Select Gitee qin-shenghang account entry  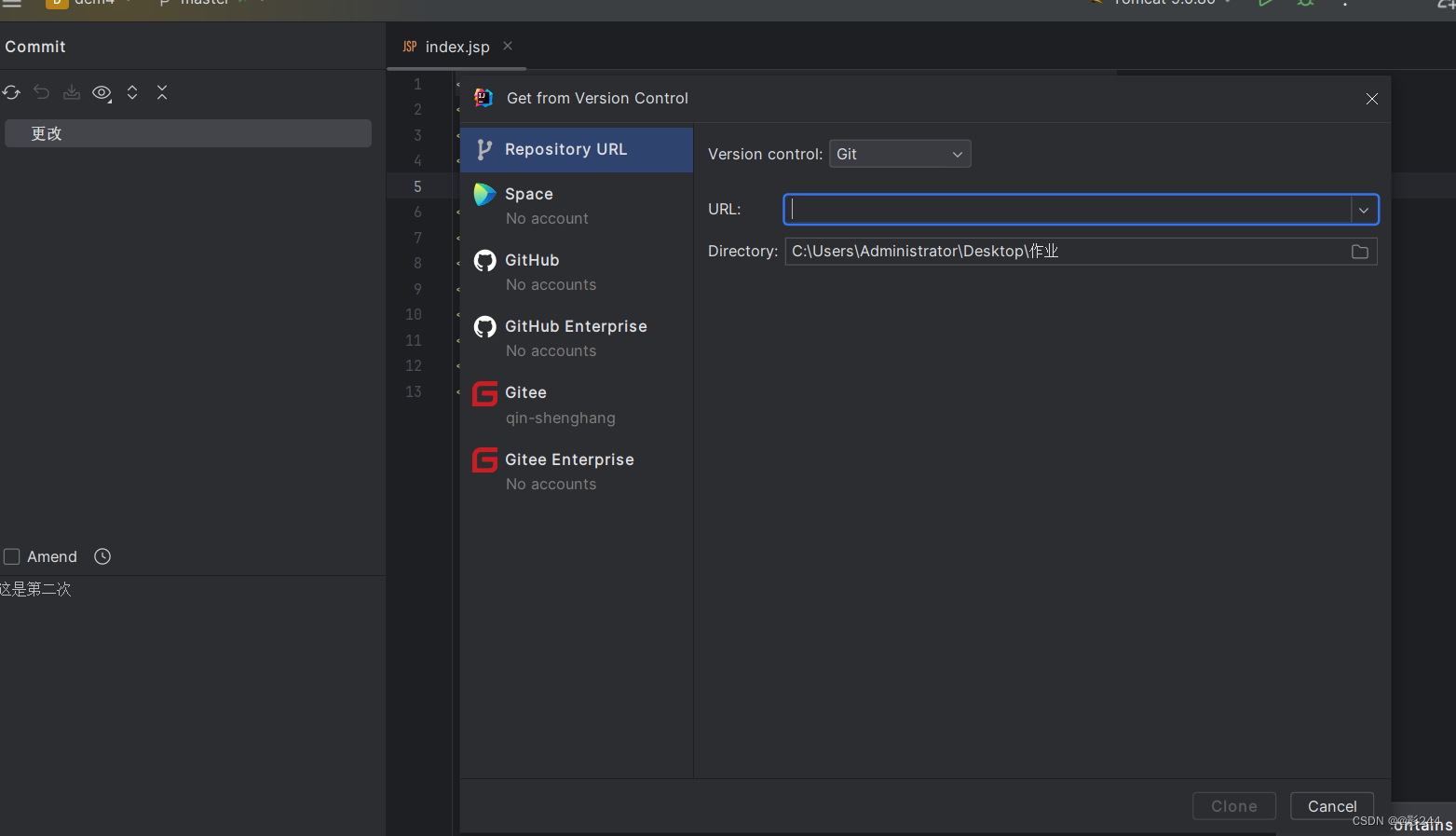(577, 404)
